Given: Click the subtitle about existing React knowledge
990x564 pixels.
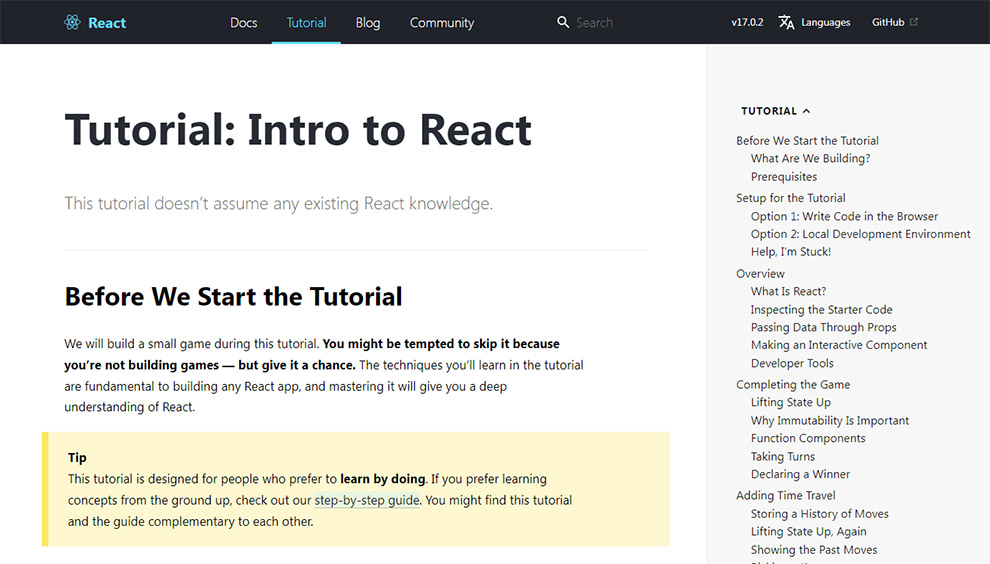Looking at the screenshot, I should pyautogui.click(x=278, y=204).
